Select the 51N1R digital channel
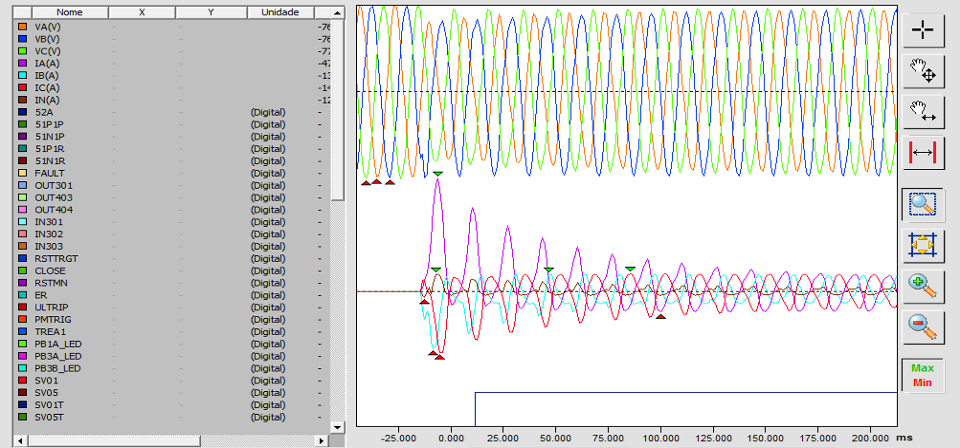 click(171, 161)
